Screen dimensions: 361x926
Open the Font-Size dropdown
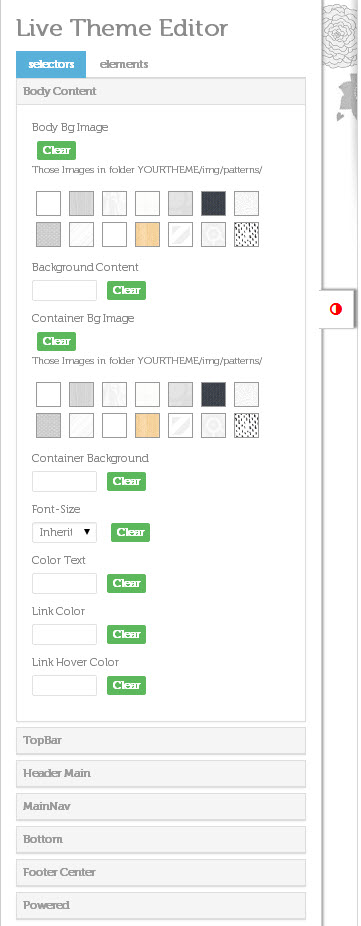[64, 532]
